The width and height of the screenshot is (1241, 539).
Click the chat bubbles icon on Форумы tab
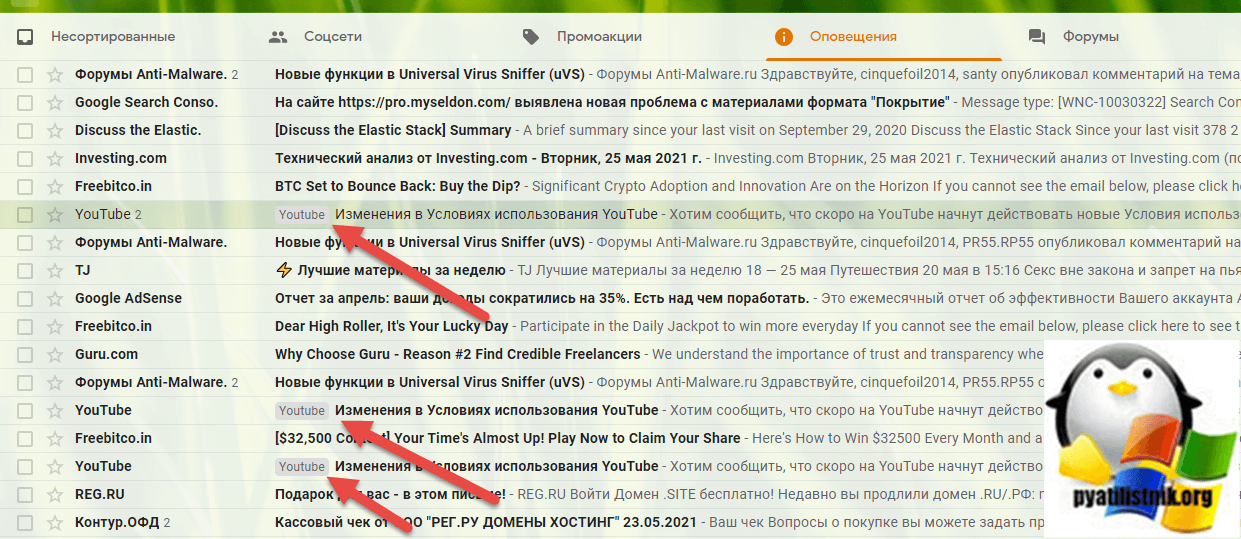[1037, 37]
